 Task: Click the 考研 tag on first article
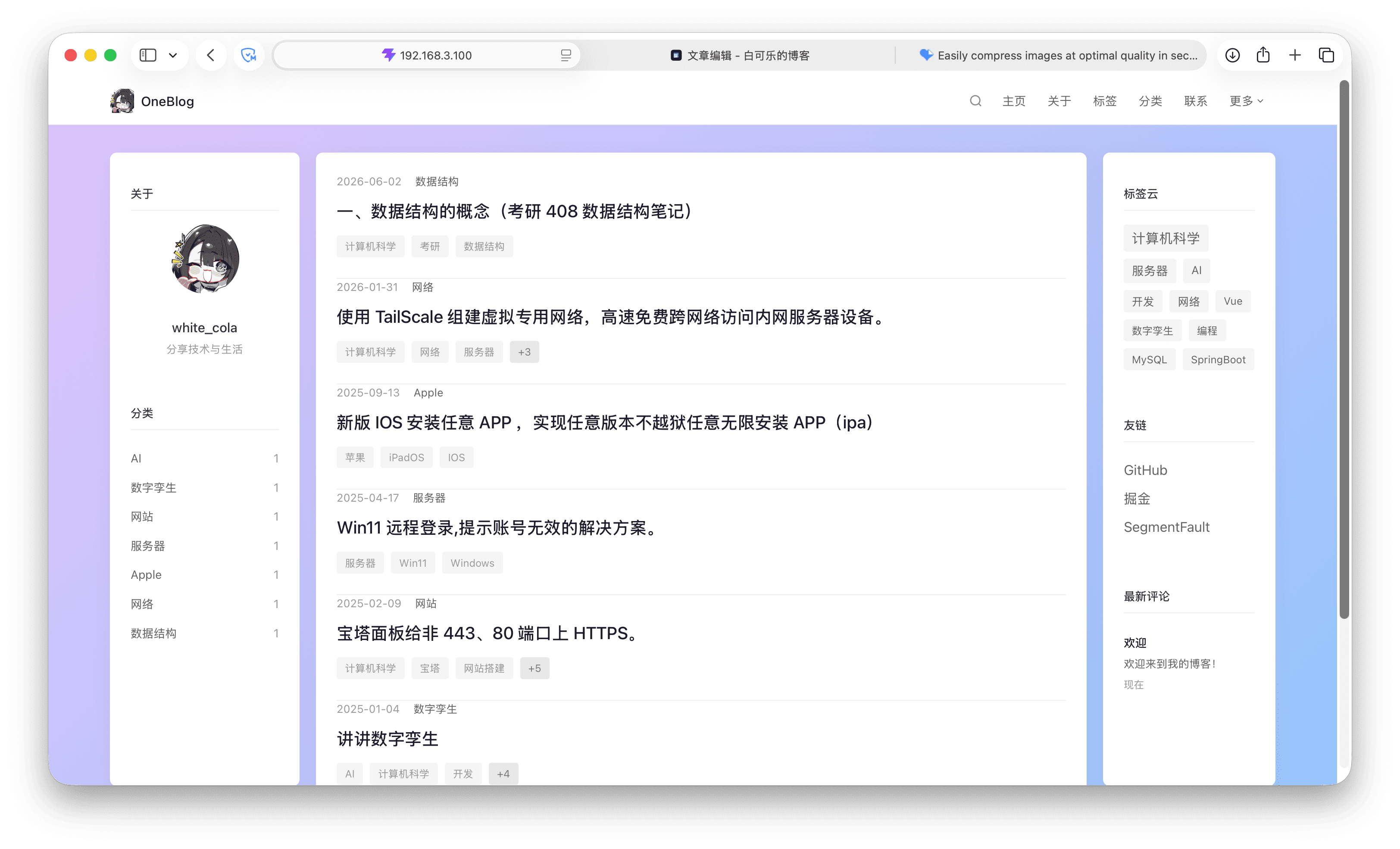click(x=430, y=247)
